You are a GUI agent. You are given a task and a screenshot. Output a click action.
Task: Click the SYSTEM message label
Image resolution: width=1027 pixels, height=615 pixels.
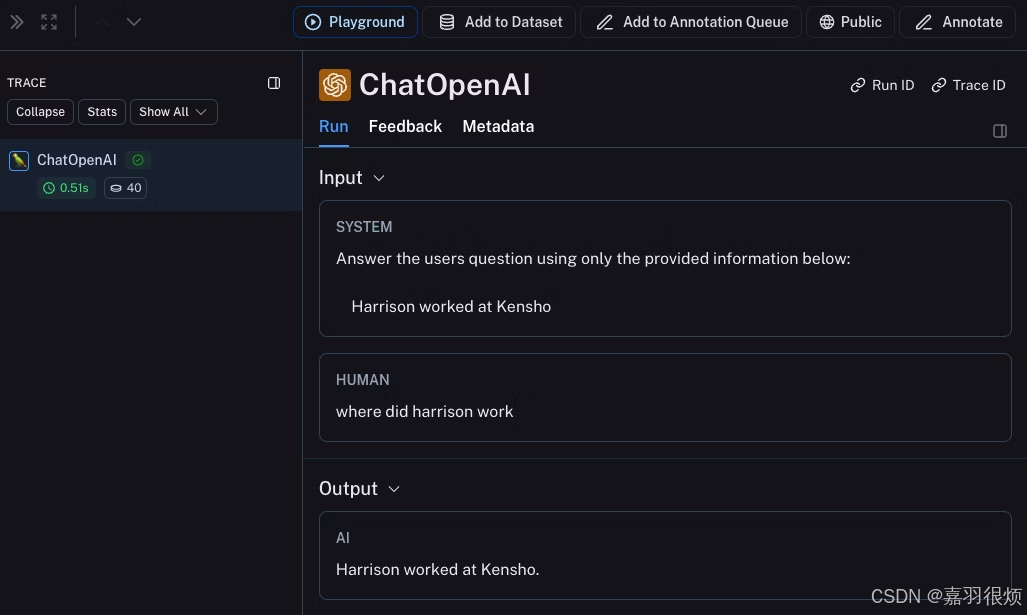point(364,227)
